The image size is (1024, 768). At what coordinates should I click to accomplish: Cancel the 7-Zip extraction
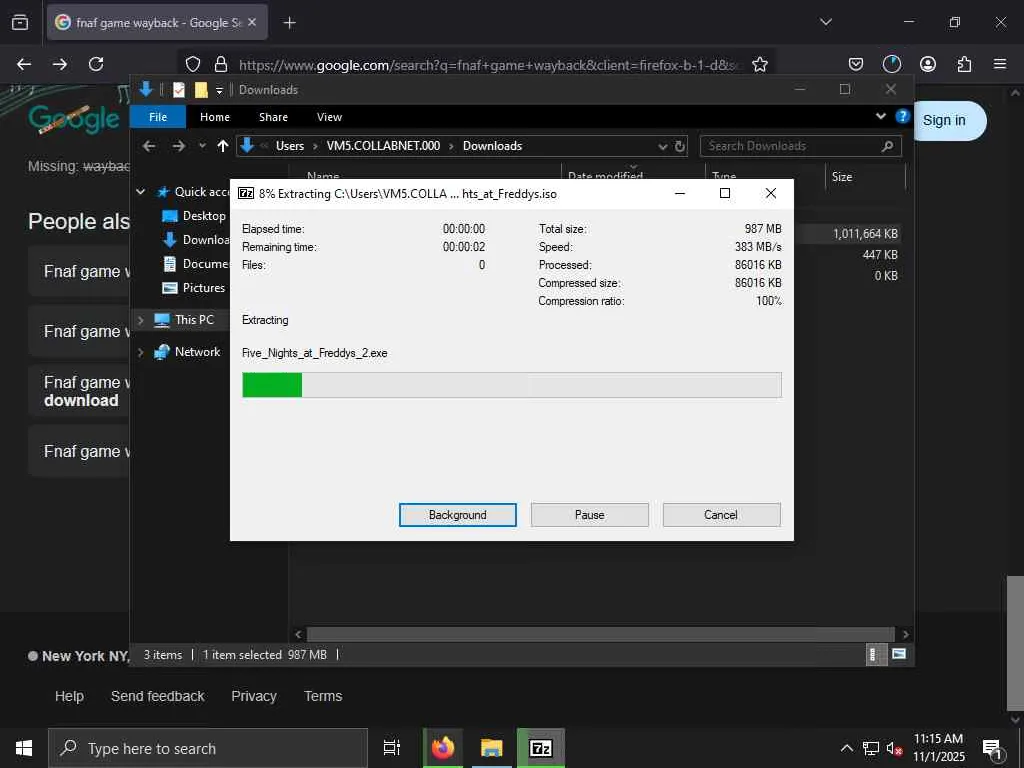pos(721,515)
